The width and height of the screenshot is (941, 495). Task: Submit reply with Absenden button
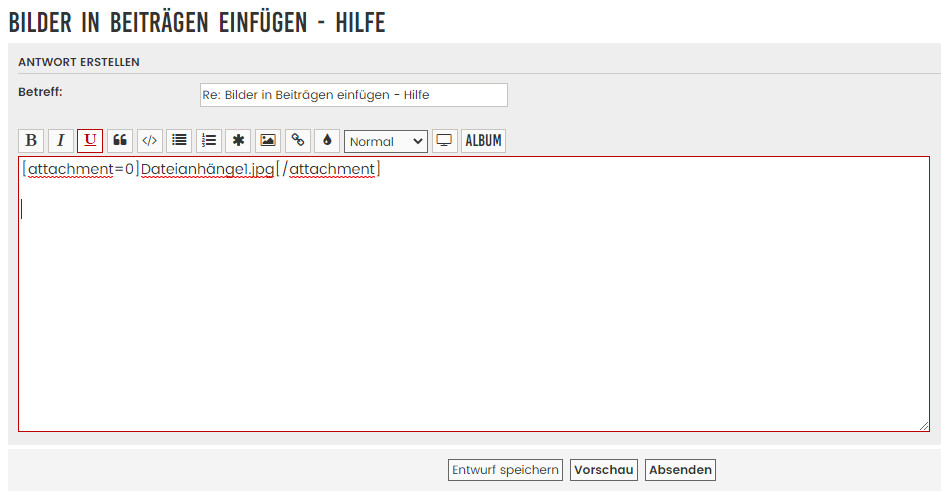click(x=680, y=470)
